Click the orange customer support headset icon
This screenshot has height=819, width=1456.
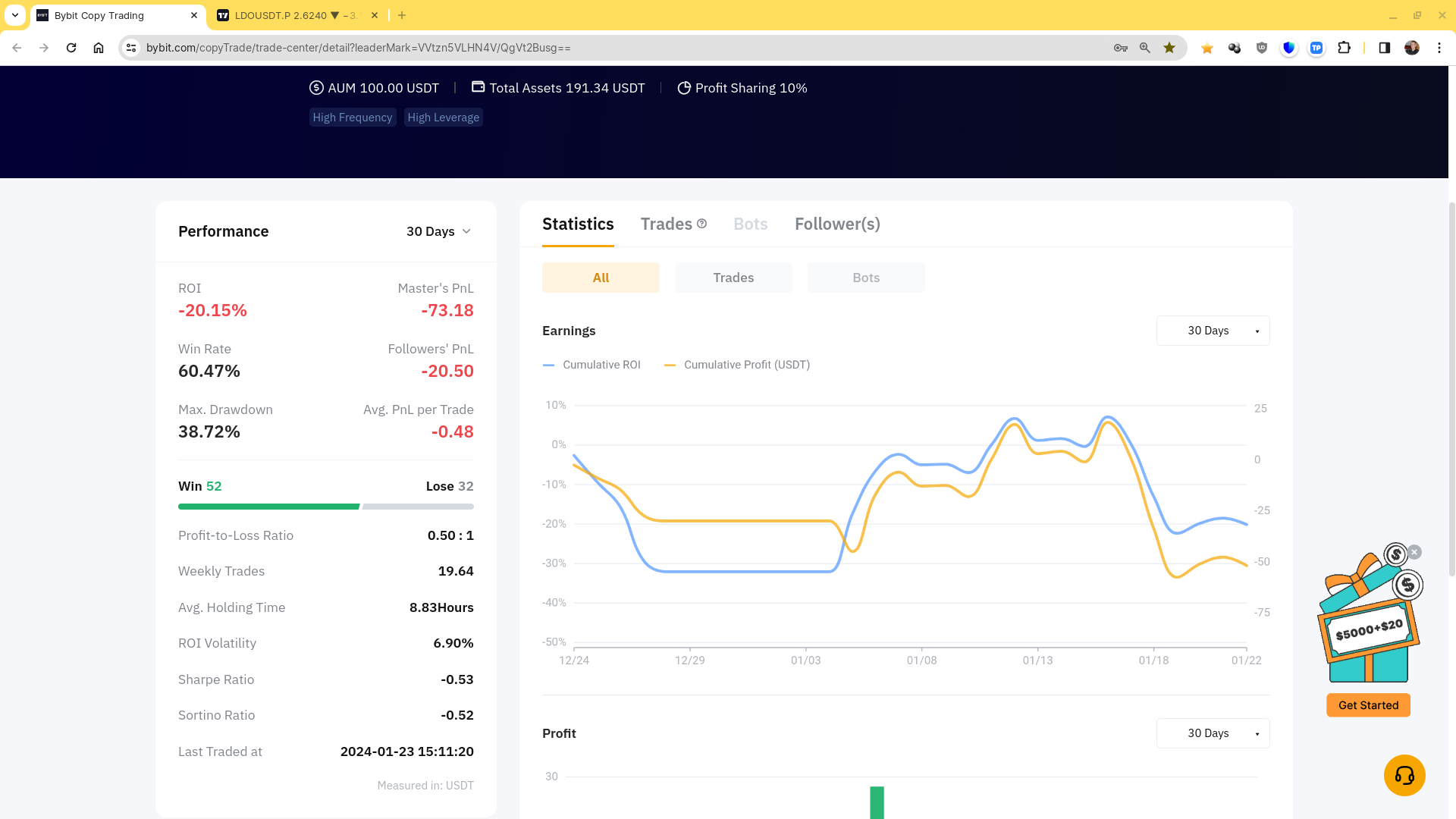tap(1404, 775)
